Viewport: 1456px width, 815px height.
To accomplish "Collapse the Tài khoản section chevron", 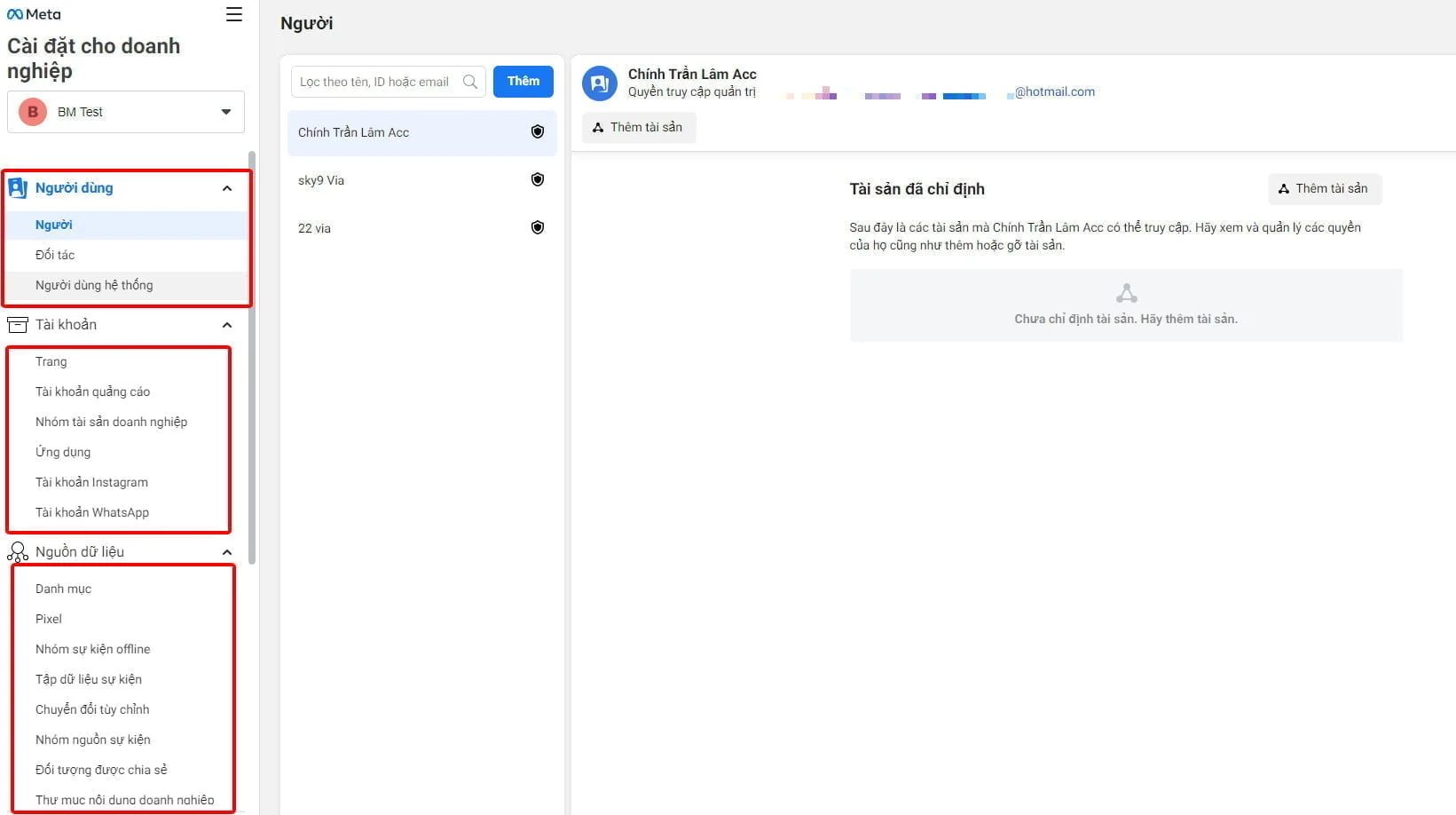I will 227,325.
